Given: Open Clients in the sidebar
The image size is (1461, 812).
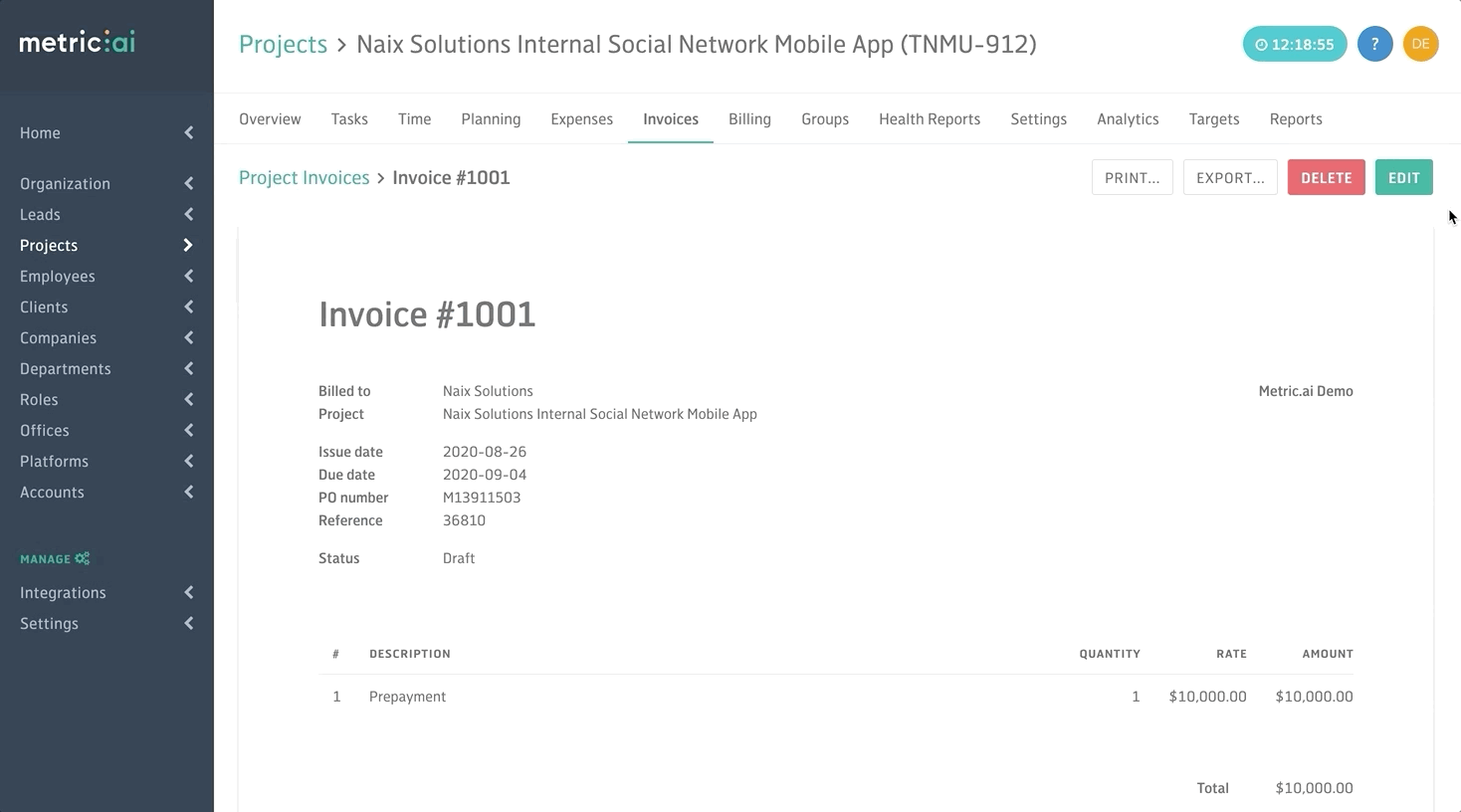Looking at the screenshot, I should tap(44, 306).
